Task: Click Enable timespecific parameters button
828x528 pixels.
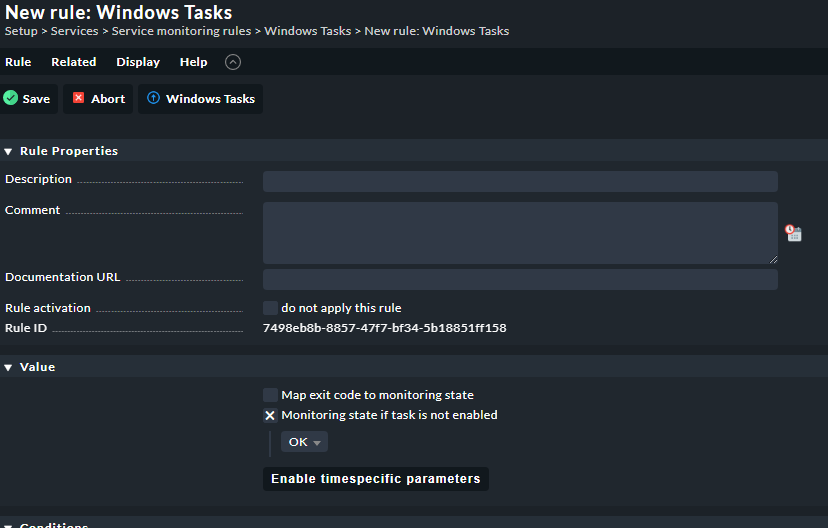Action: [x=375, y=479]
